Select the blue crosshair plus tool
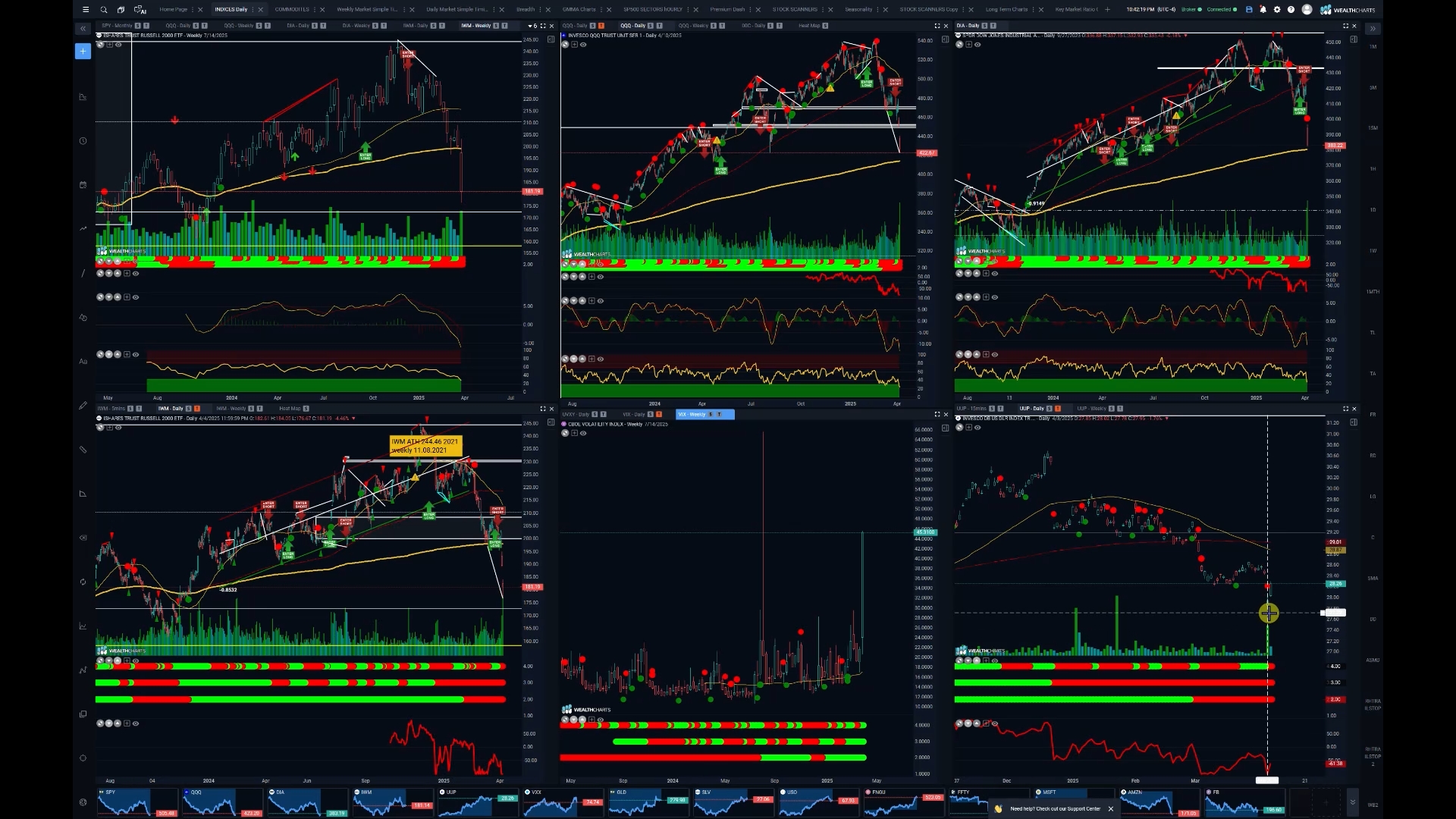 tap(83, 51)
